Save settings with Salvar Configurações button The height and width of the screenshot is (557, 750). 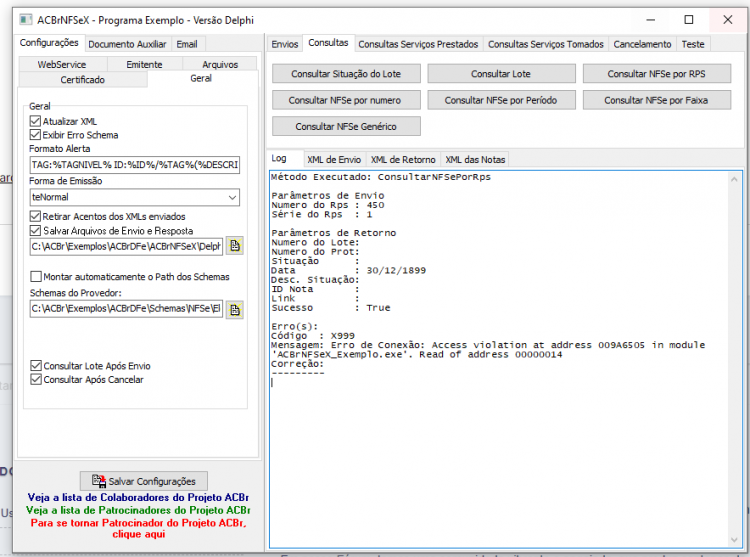pyautogui.click(x=144, y=481)
